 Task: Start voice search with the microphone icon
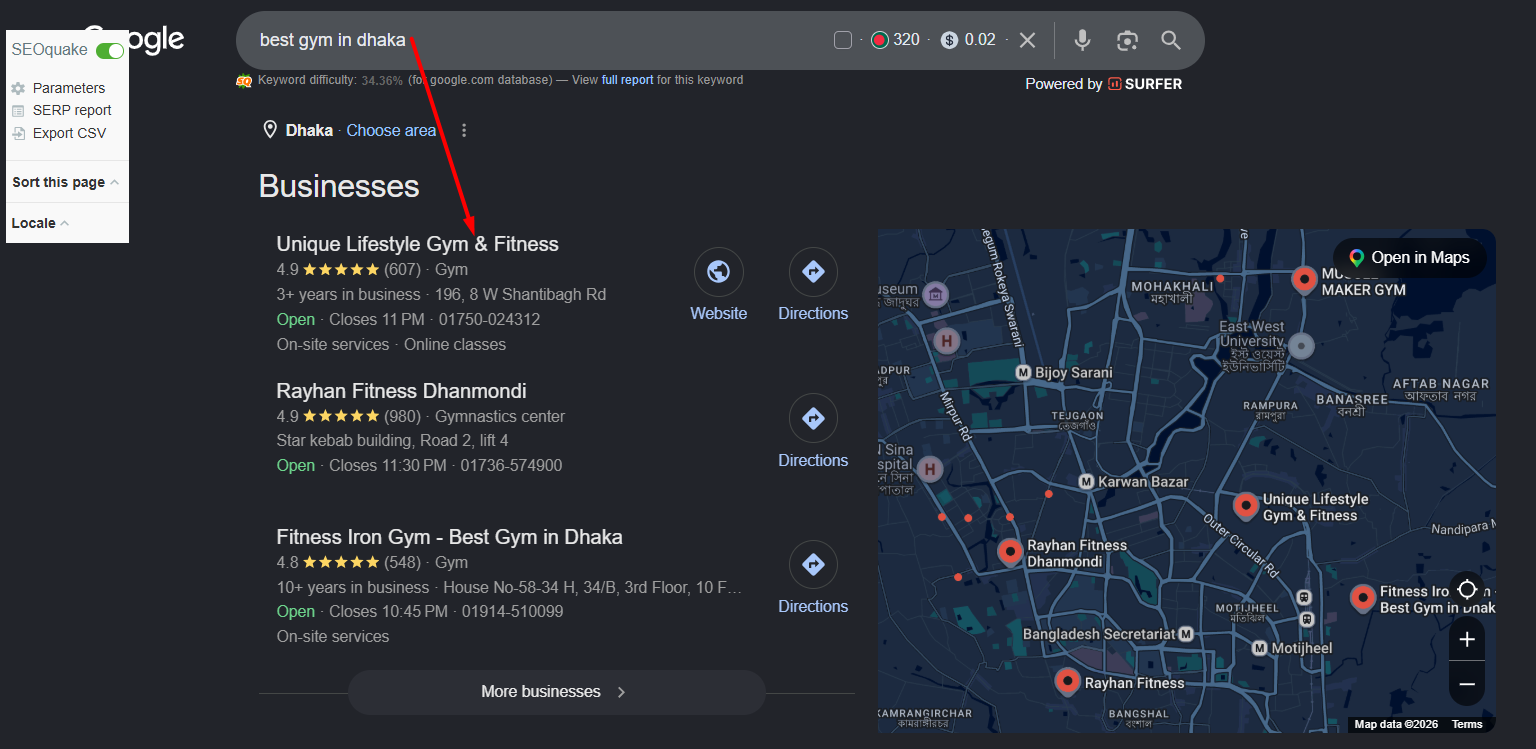(1082, 40)
